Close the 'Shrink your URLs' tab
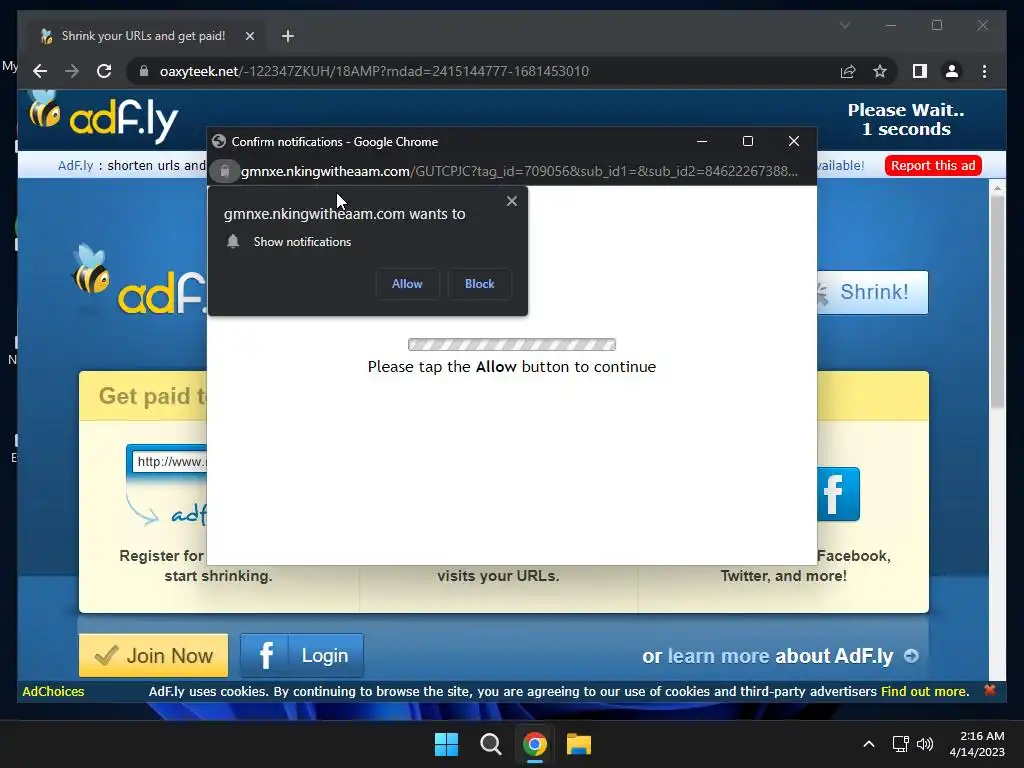The width and height of the screenshot is (1024, 768). pos(249,36)
